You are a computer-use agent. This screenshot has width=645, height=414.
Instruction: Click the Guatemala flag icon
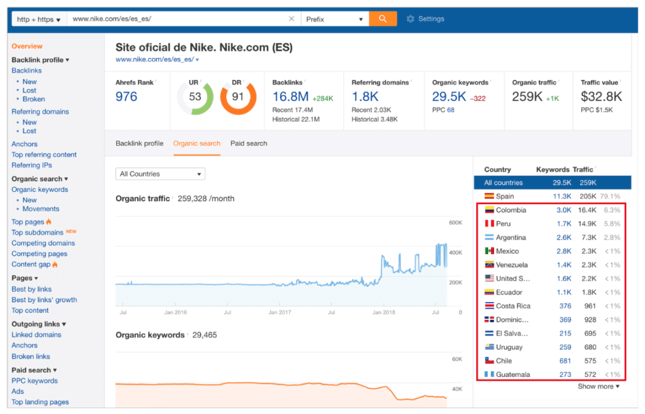tap(489, 374)
